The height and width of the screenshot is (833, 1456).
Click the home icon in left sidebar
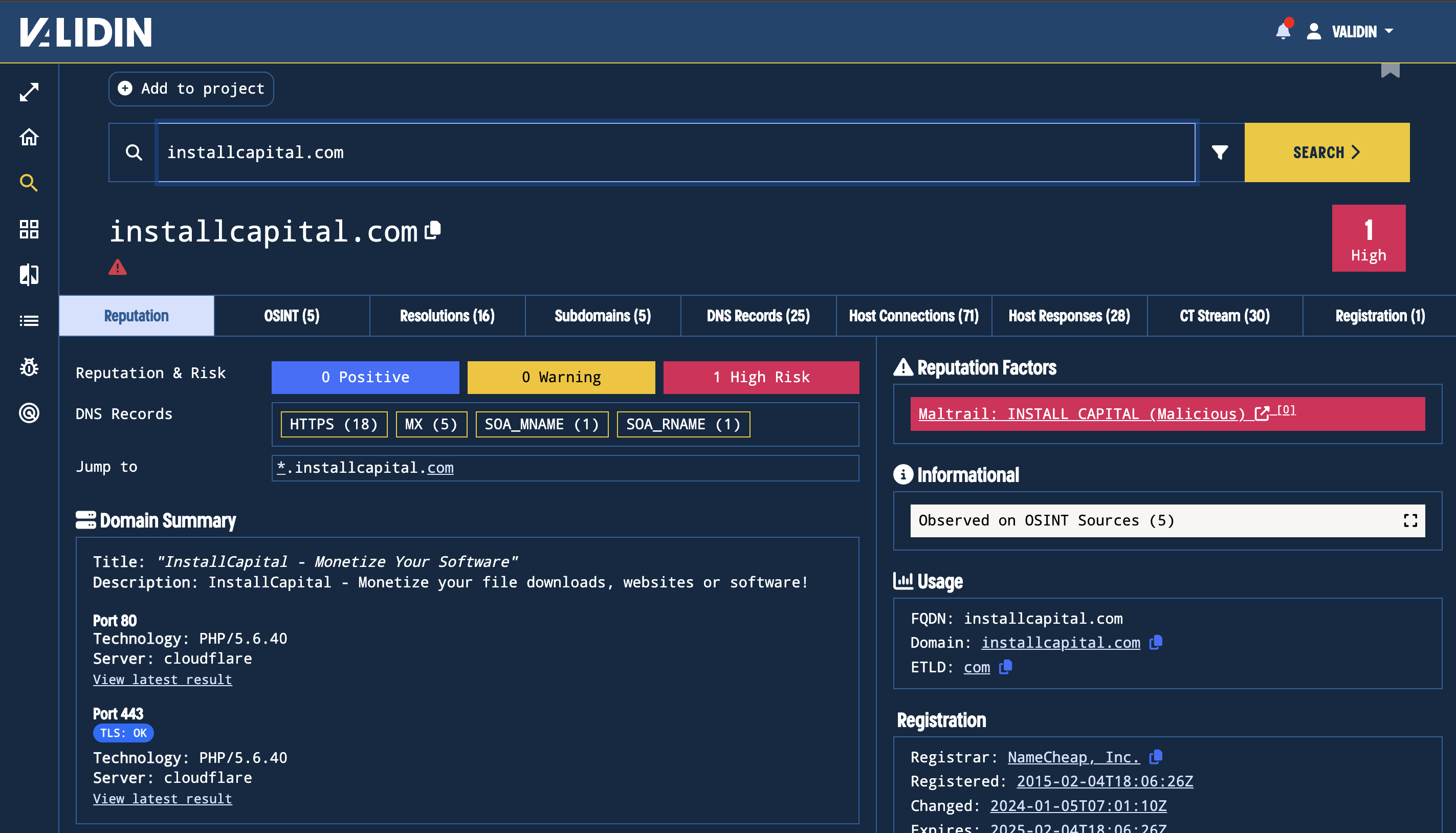click(29, 137)
